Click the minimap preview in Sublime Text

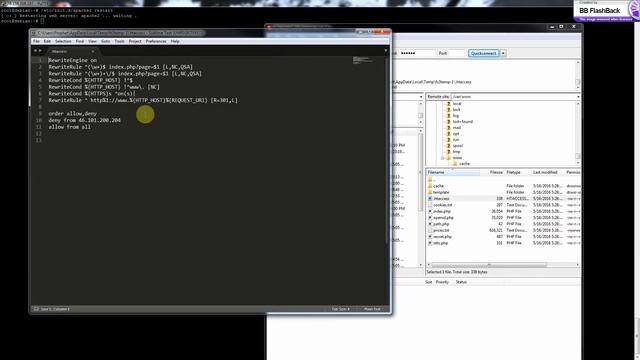pos(362,60)
